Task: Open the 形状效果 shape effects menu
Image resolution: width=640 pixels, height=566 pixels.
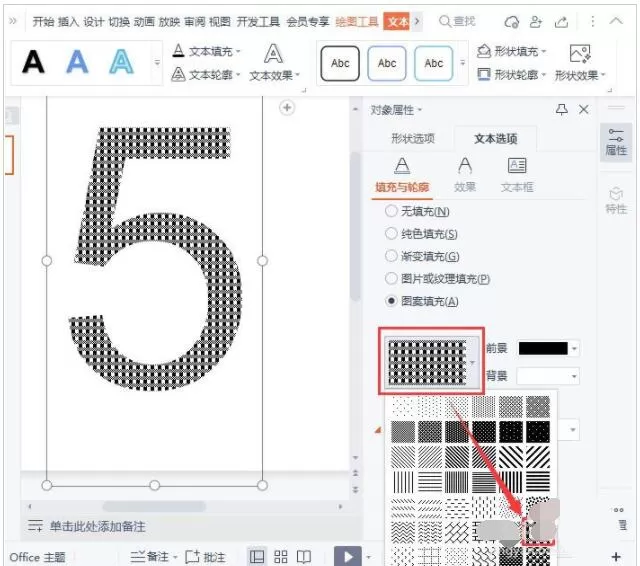Action: [580, 63]
